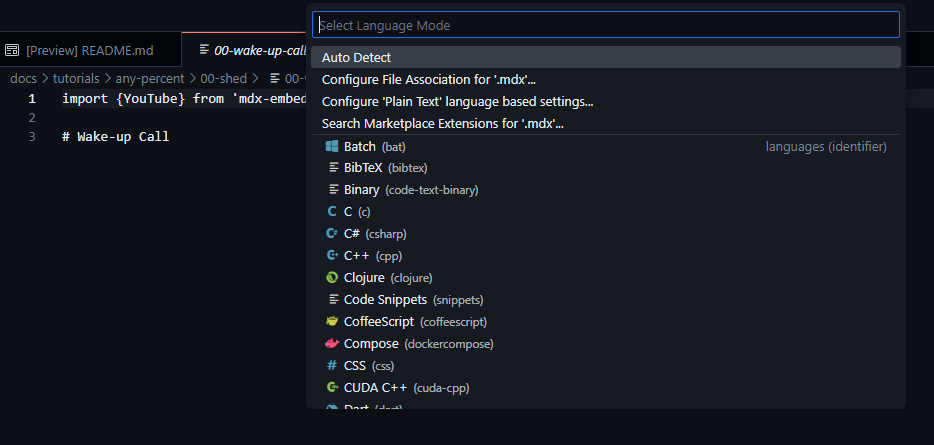Open the 'tutorials' breadcrumb folder
The height and width of the screenshot is (445, 934).
click(76, 78)
